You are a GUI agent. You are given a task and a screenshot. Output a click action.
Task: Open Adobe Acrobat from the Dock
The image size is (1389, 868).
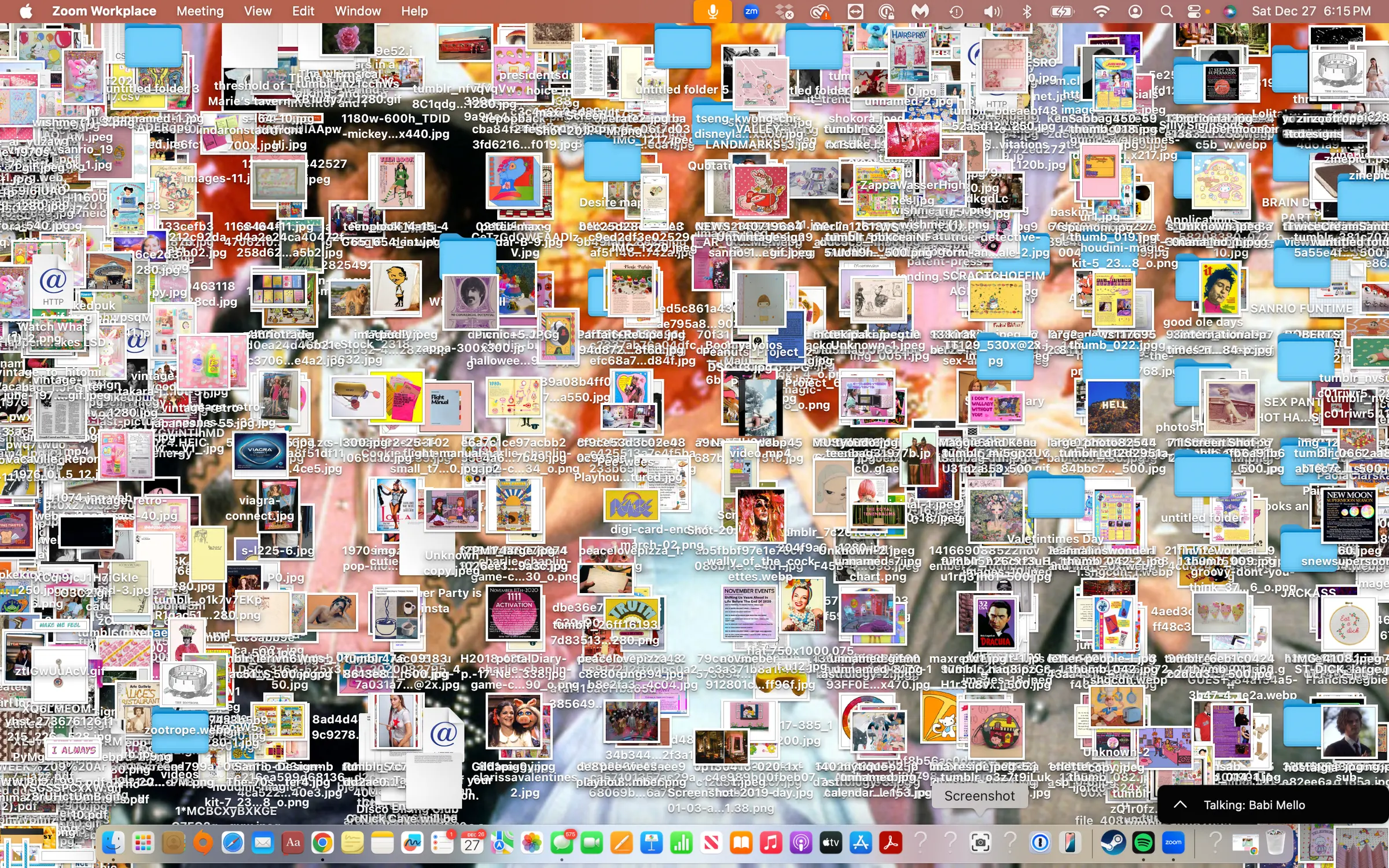tap(891, 843)
